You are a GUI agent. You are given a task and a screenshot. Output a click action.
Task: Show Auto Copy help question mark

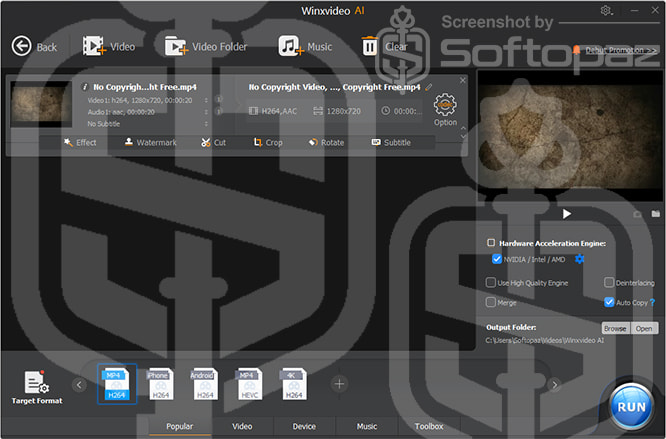click(x=652, y=302)
